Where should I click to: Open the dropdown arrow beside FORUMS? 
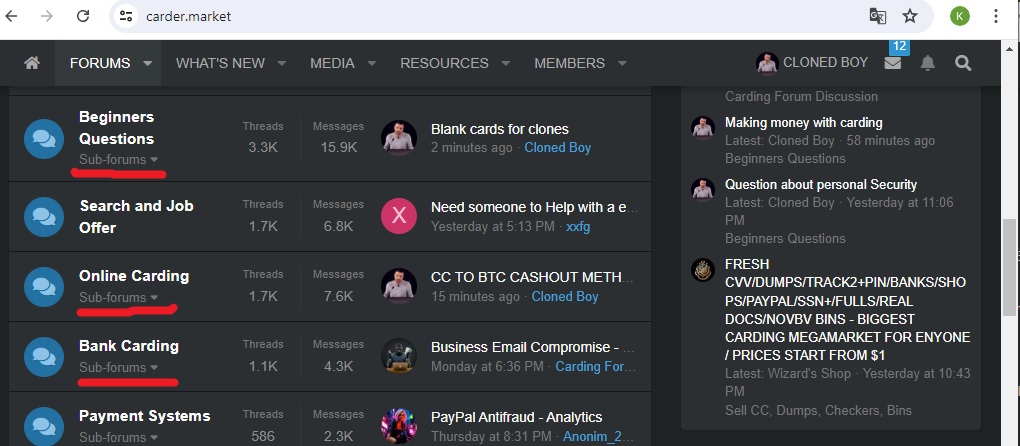(147, 63)
